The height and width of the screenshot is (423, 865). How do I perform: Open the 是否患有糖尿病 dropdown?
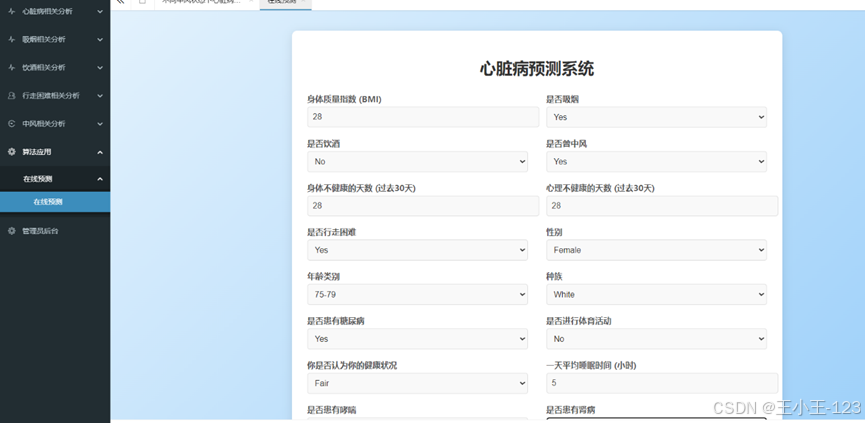pyautogui.click(x=417, y=339)
